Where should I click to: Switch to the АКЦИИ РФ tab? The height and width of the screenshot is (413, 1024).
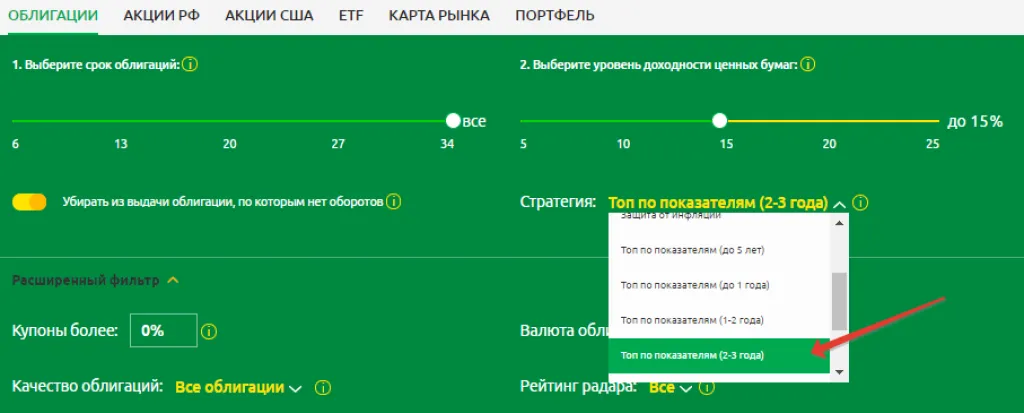pos(162,16)
